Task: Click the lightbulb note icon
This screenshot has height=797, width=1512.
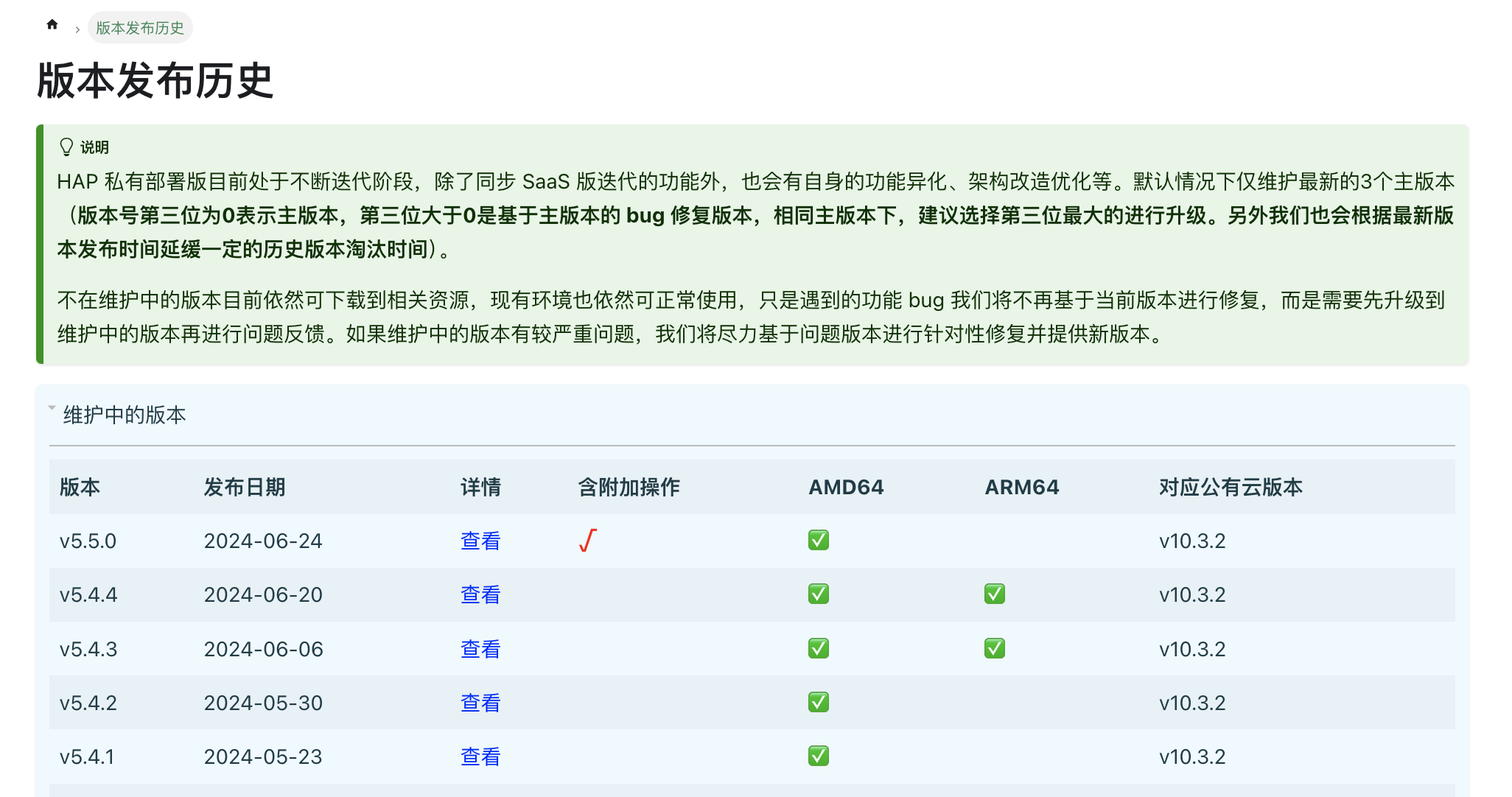Action: 66,147
